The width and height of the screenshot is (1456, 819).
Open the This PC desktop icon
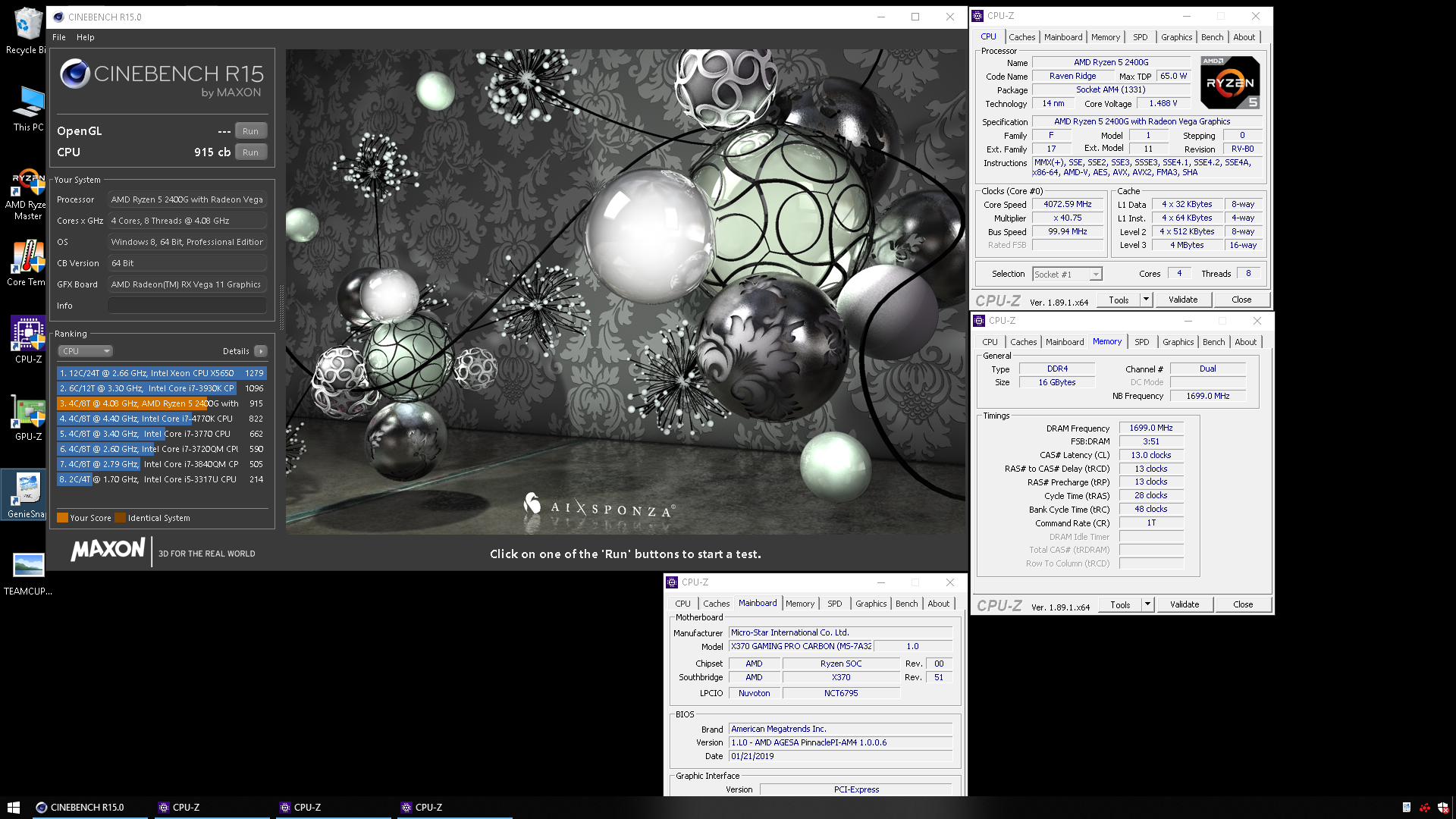pyautogui.click(x=28, y=108)
